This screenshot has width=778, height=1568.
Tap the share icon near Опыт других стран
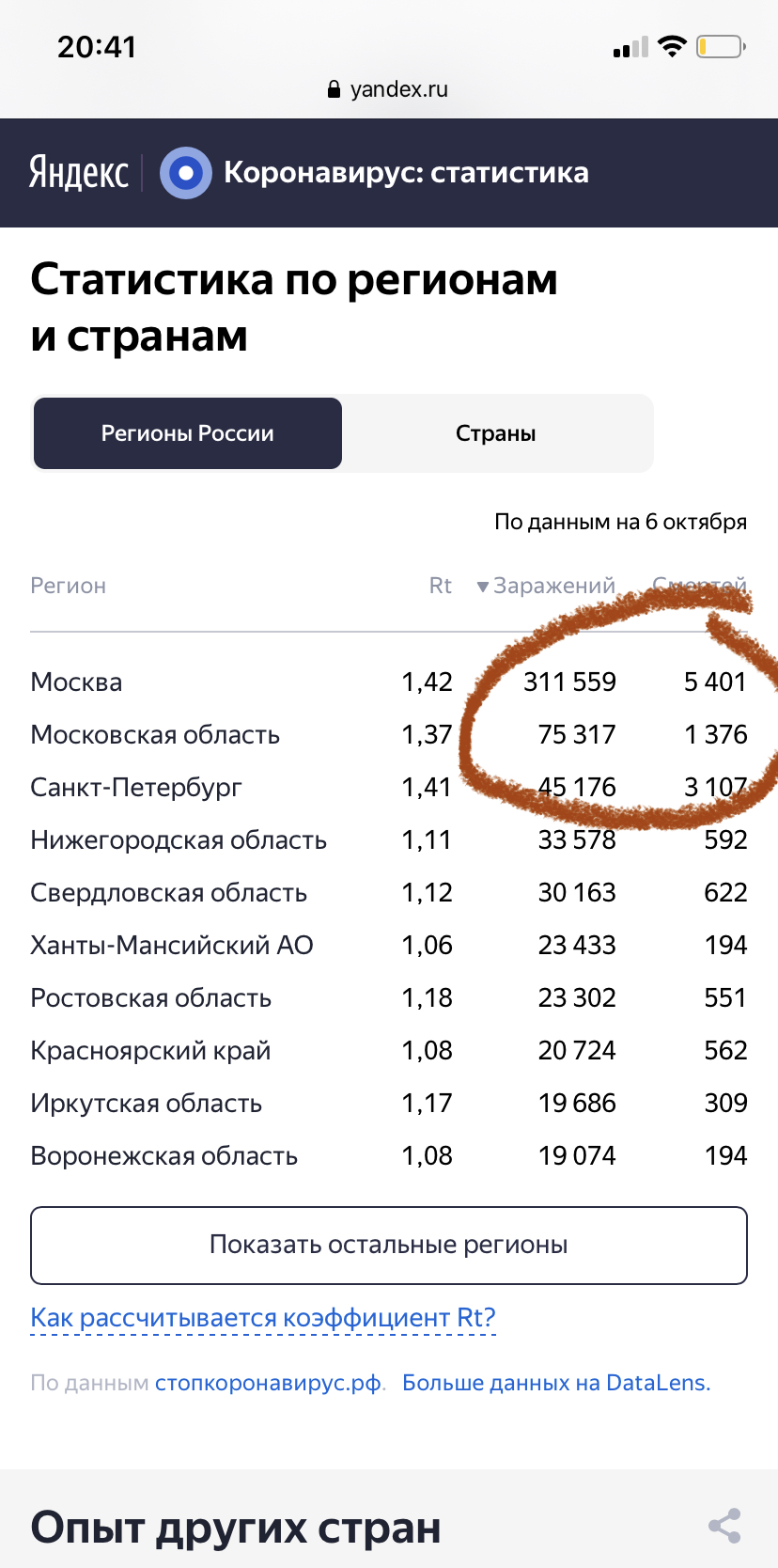click(x=724, y=1526)
